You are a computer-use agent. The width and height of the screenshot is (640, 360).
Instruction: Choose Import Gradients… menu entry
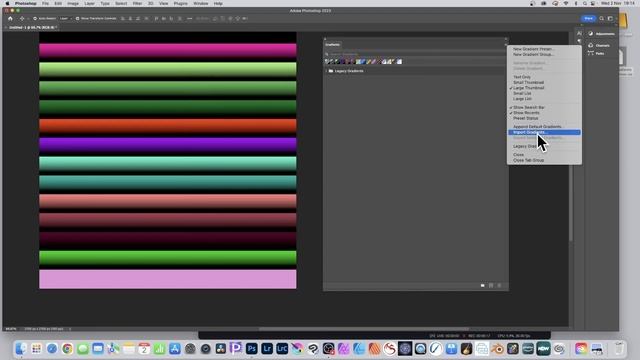pyautogui.click(x=544, y=132)
